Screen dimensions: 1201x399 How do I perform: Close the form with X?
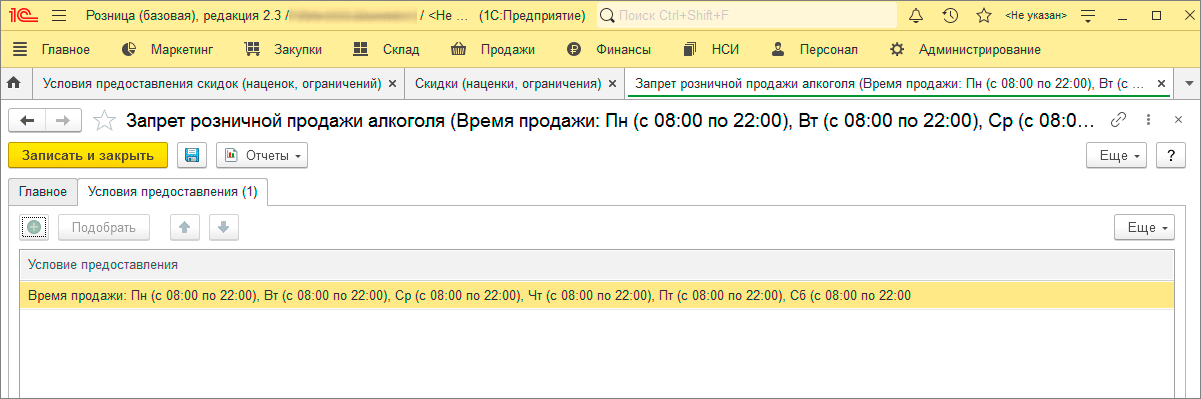click(1177, 120)
